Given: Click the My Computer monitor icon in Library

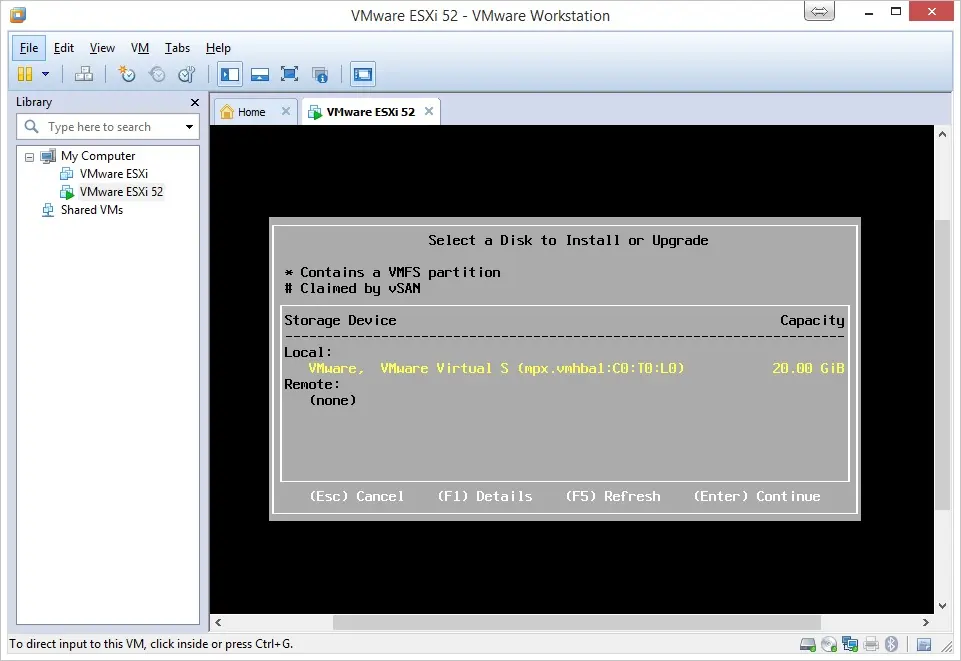Looking at the screenshot, I should [x=48, y=156].
